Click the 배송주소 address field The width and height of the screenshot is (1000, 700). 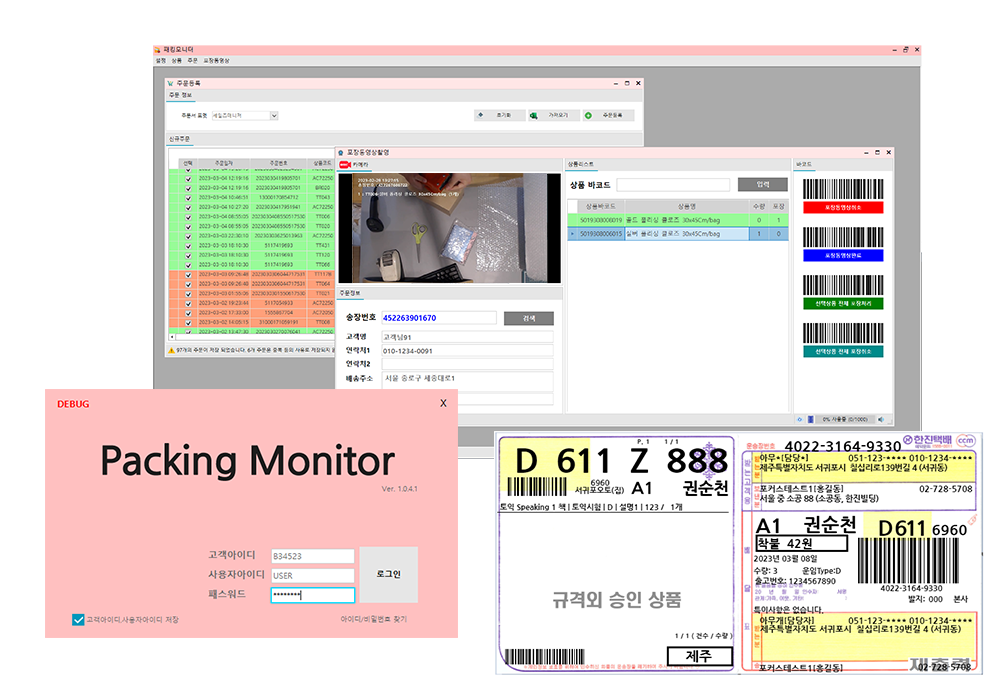[467, 381]
